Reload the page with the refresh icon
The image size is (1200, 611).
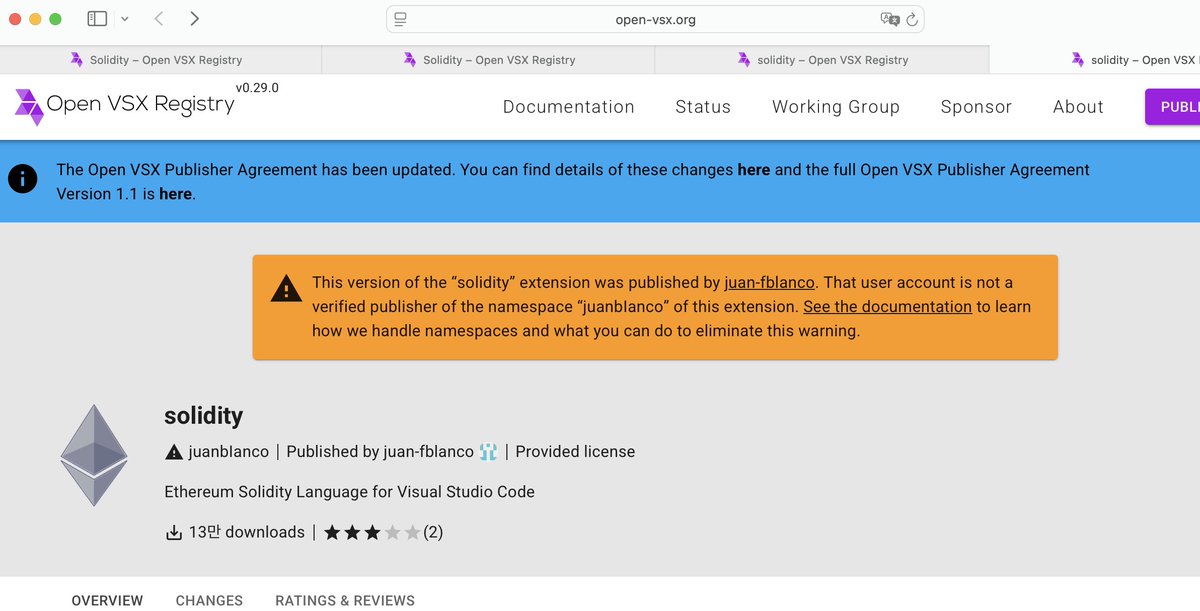(912, 19)
